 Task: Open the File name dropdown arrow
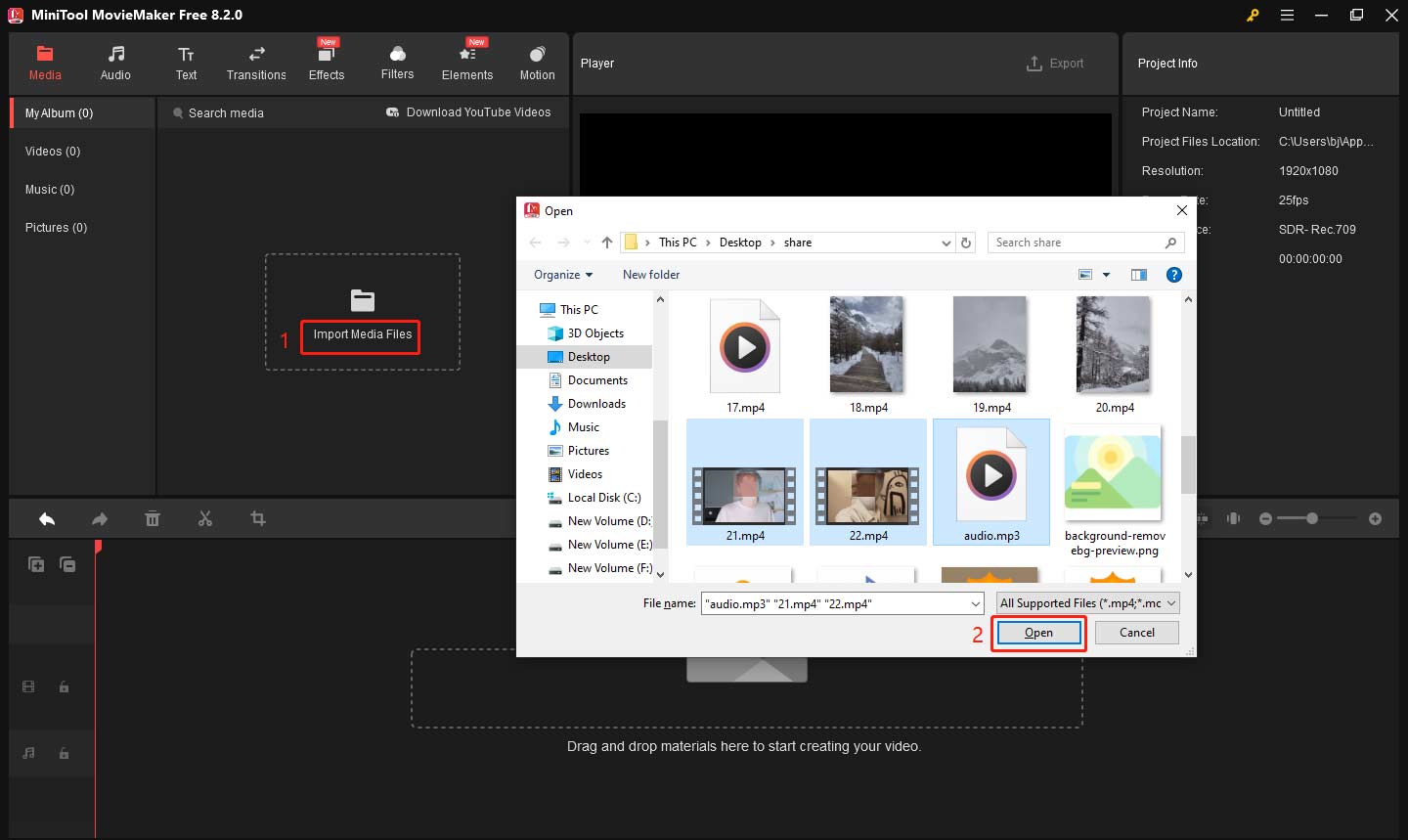click(x=975, y=604)
